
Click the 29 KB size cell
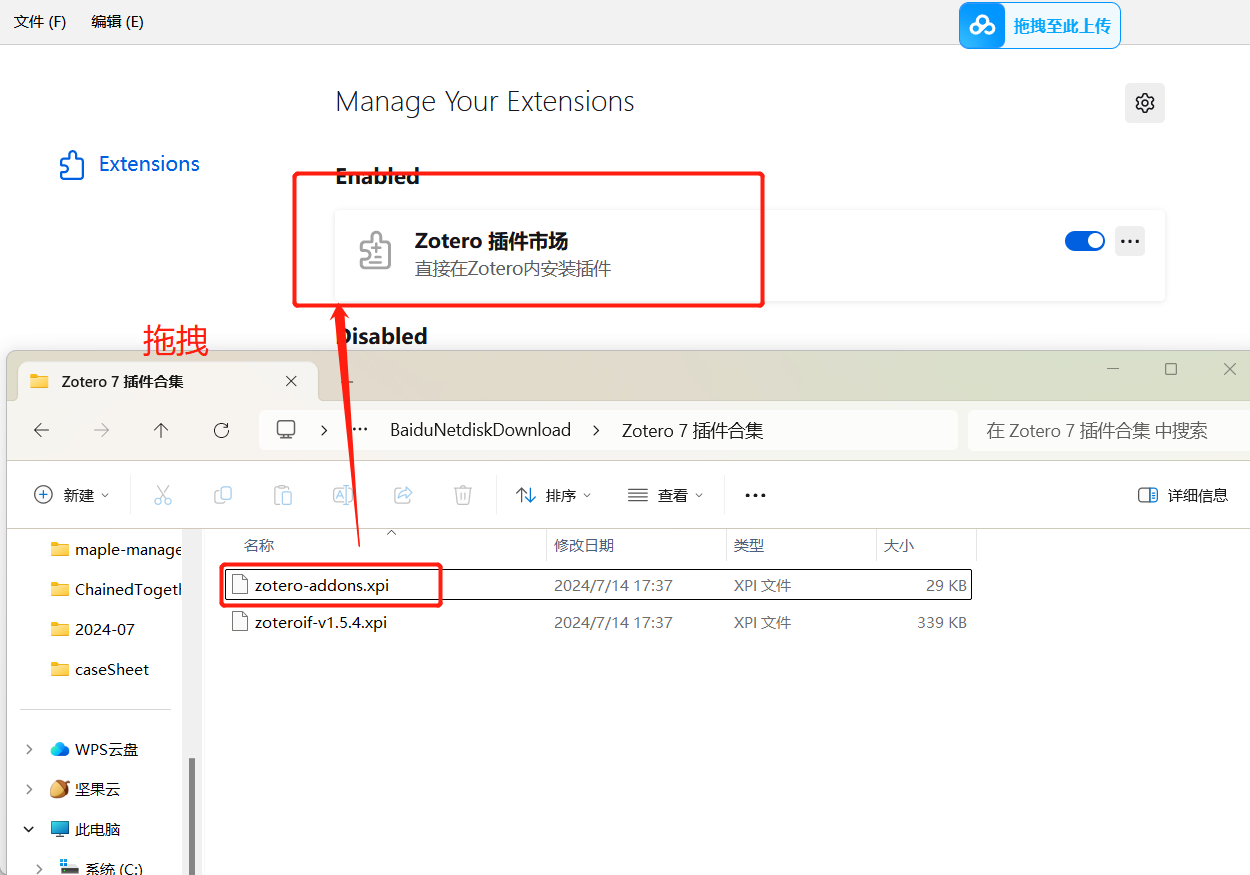pos(946,585)
